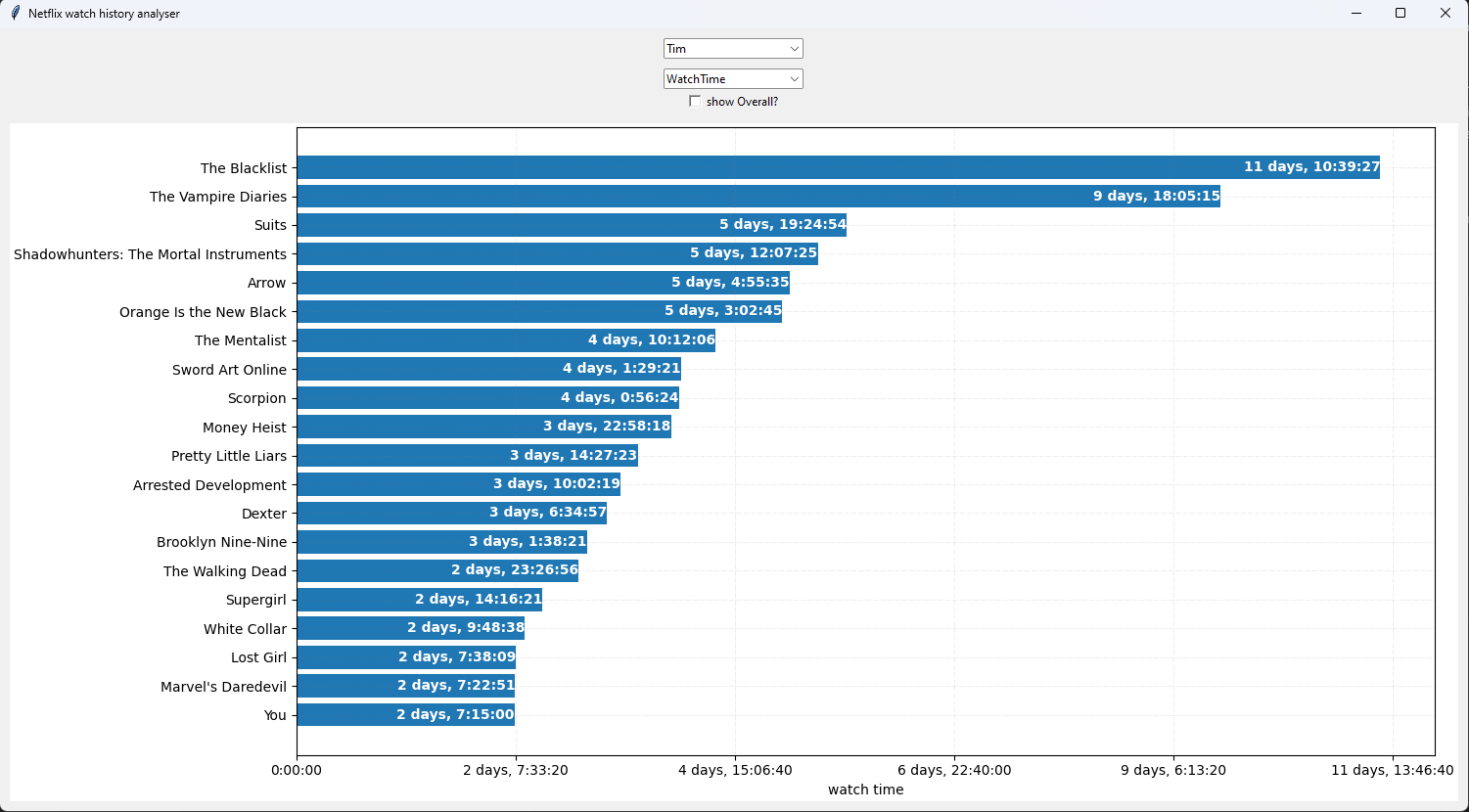Click the Suits label on axis
The height and width of the screenshot is (812, 1469).
[x=270, y=225]
